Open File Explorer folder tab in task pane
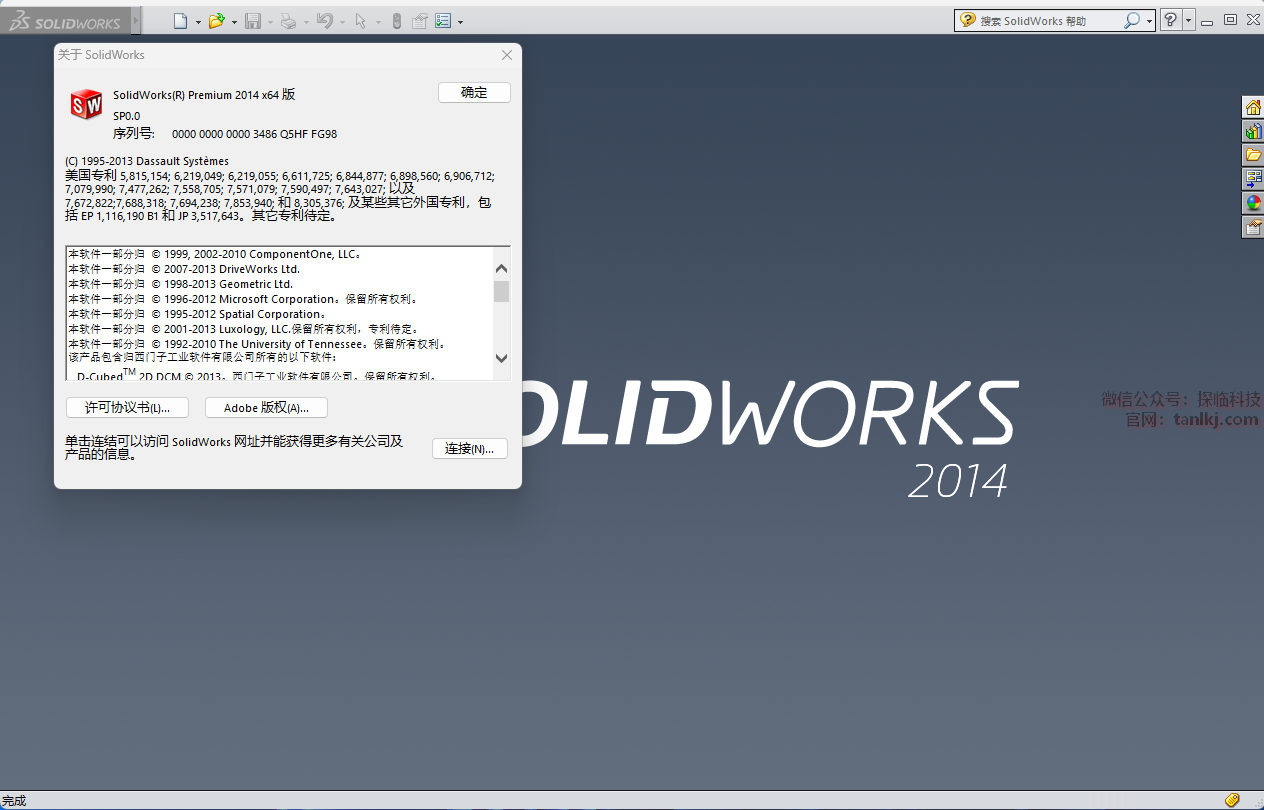The width and height of the screenshot is (1264, 810). coord(1252,155)
